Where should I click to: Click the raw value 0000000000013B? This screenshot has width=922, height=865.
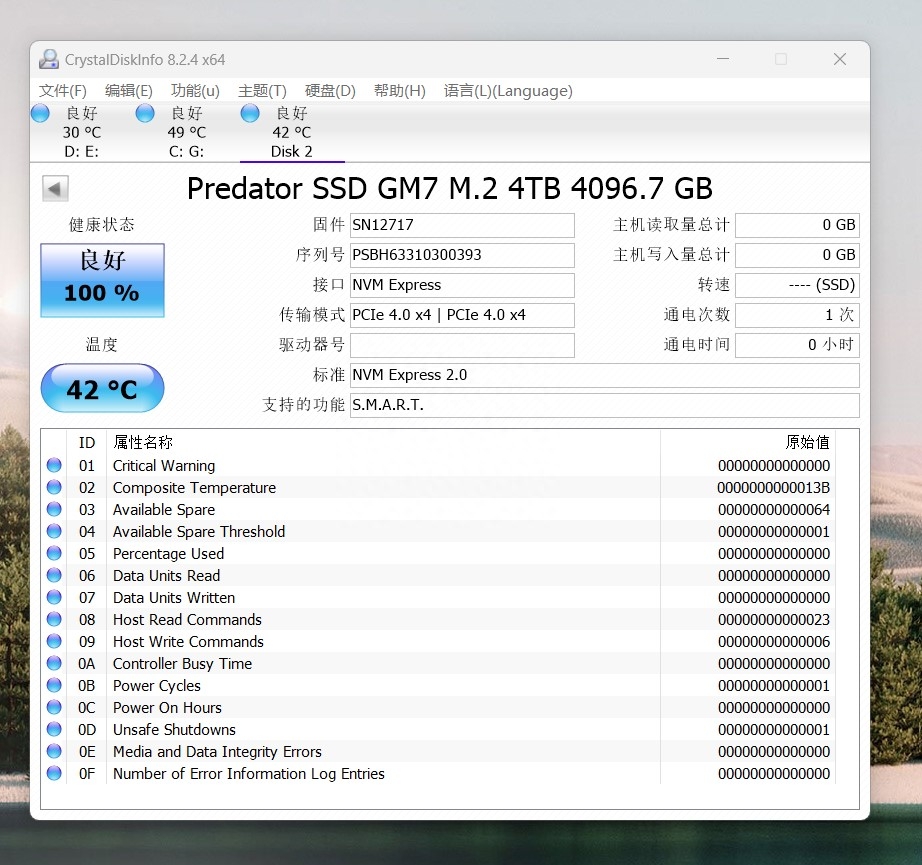(773, 487)
